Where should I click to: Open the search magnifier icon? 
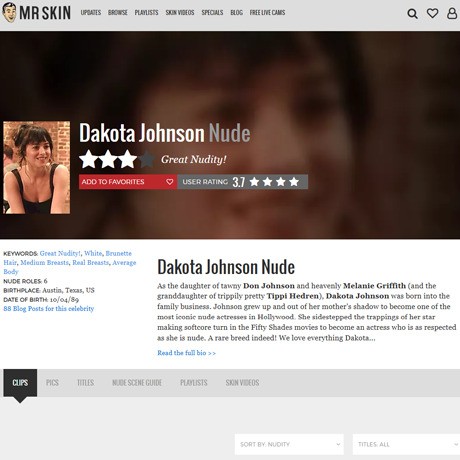(x=412, y=13)
